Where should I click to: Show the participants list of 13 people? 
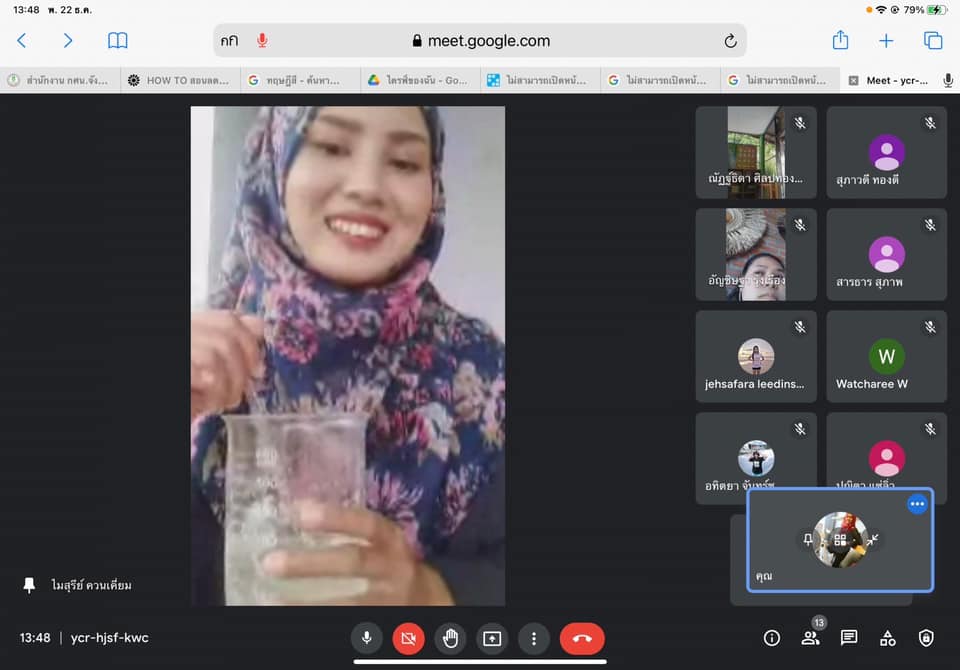click(810, 638)
